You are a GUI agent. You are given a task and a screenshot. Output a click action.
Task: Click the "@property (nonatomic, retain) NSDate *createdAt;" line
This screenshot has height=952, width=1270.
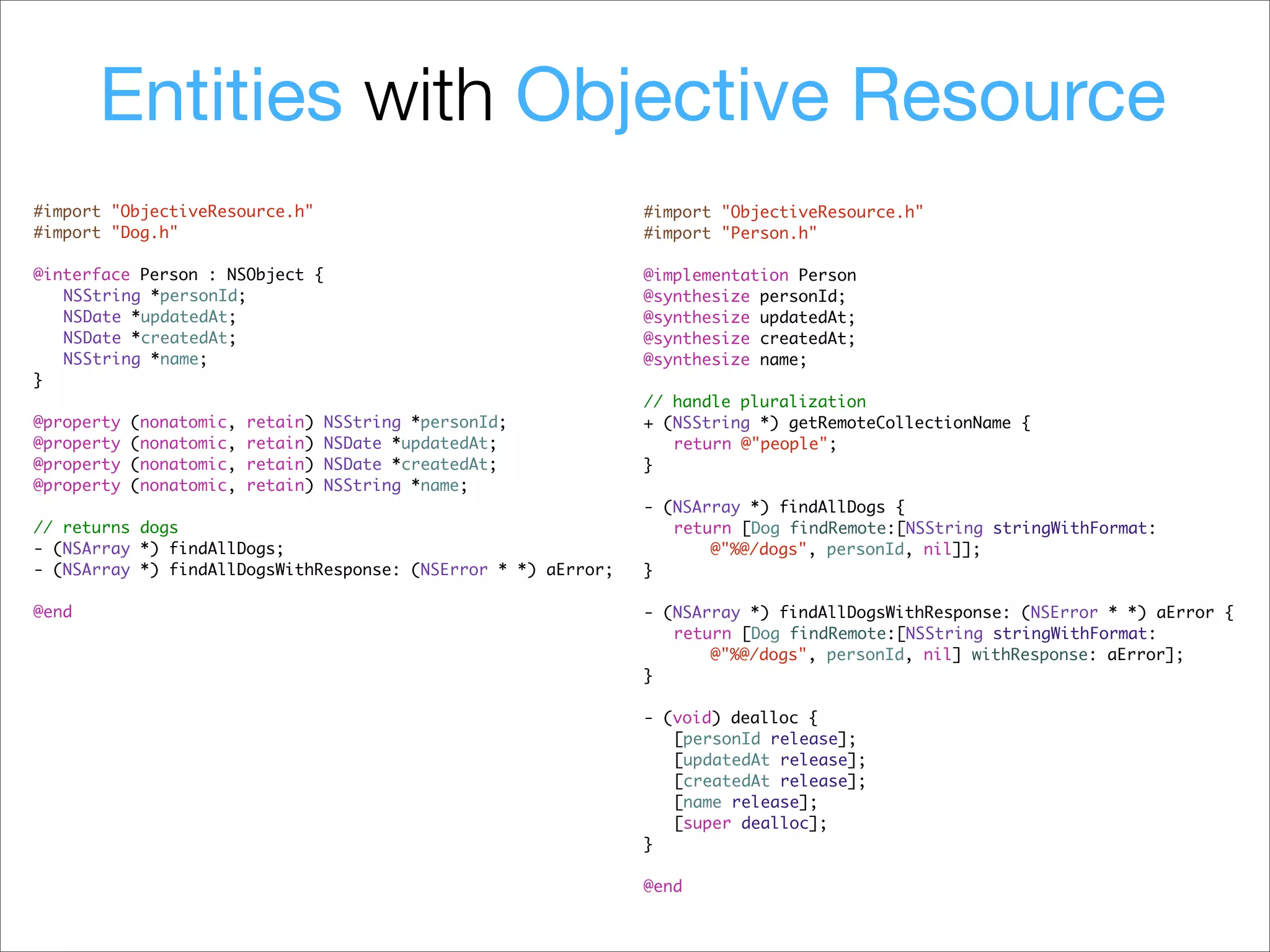[x=265, y=465]
